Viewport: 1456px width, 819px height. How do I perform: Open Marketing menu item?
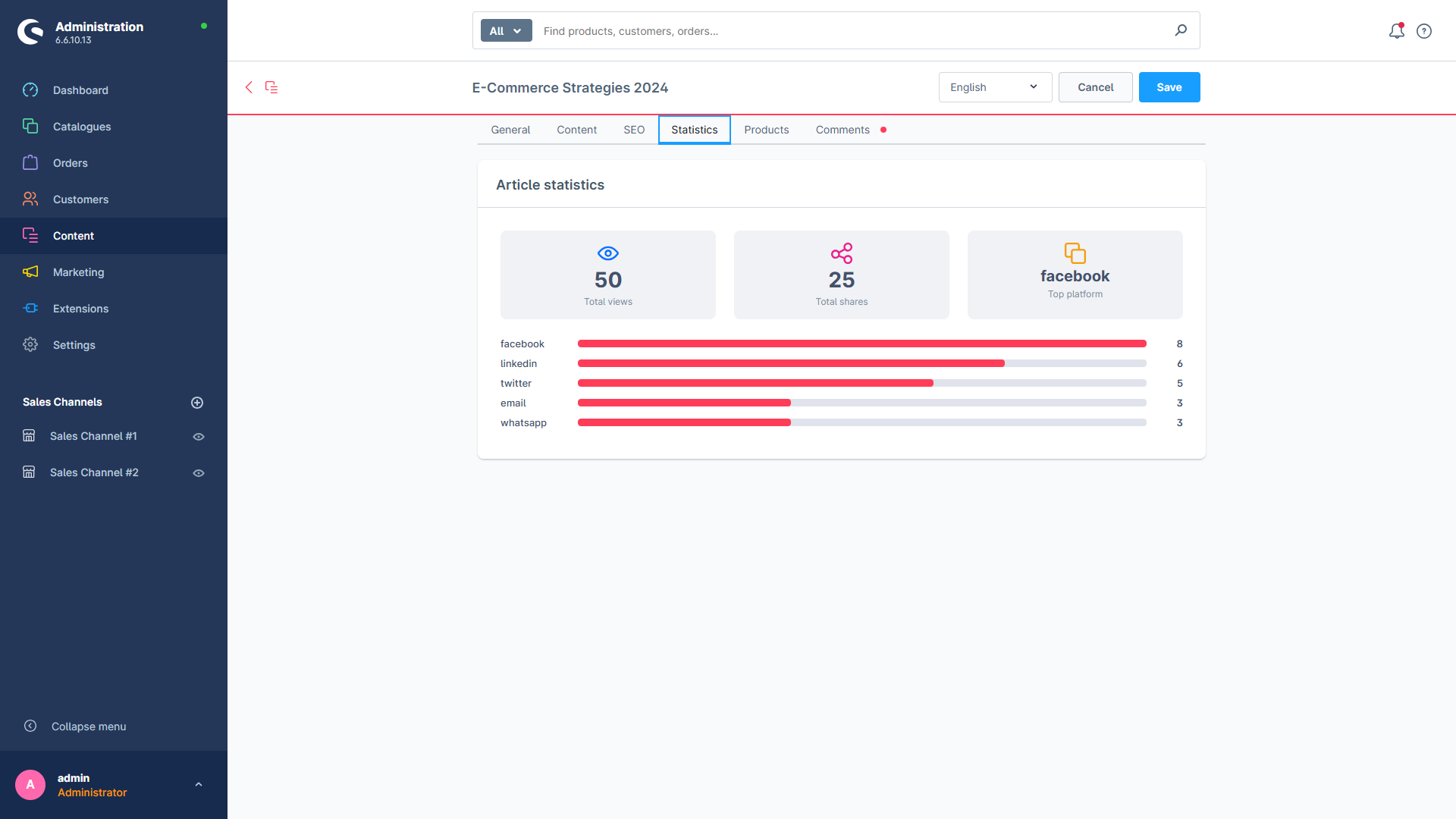[x=114, y=272]
